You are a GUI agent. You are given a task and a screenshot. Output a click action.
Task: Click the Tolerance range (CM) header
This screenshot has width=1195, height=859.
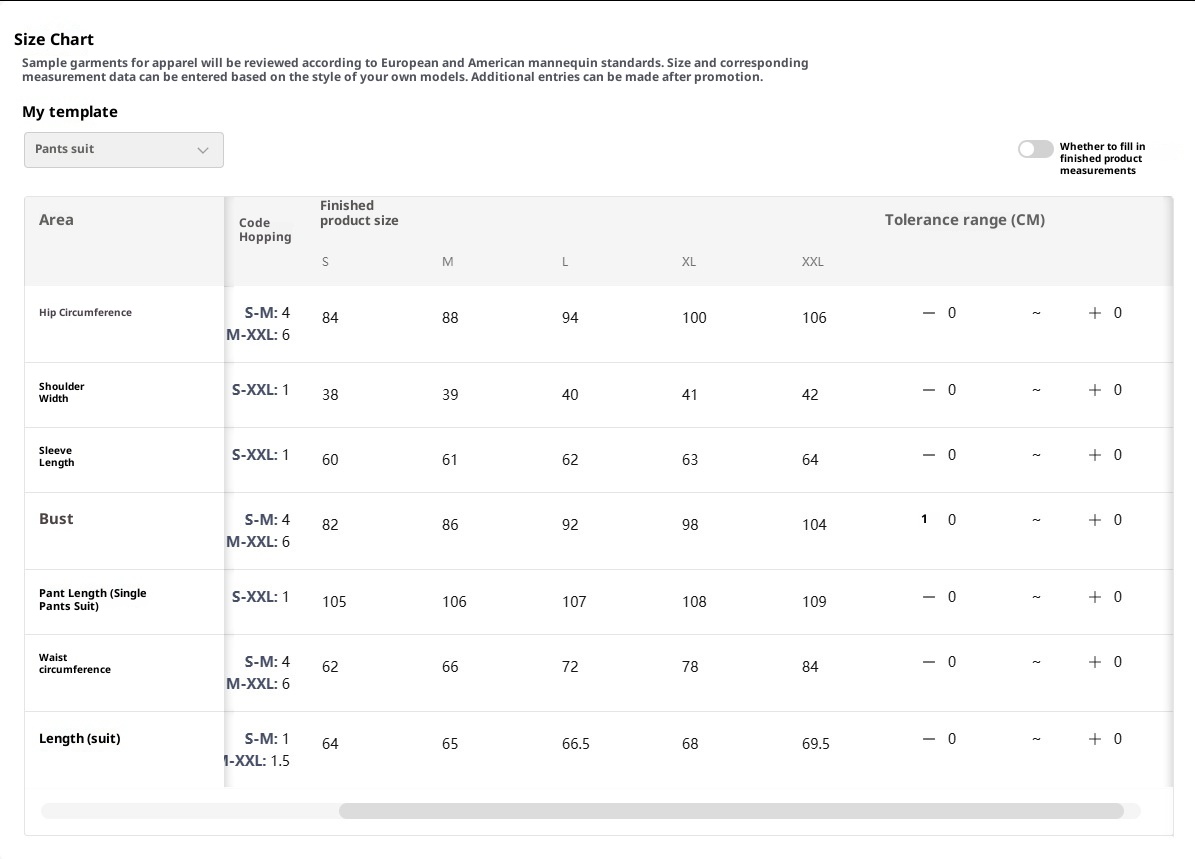[x=964, y=220]
